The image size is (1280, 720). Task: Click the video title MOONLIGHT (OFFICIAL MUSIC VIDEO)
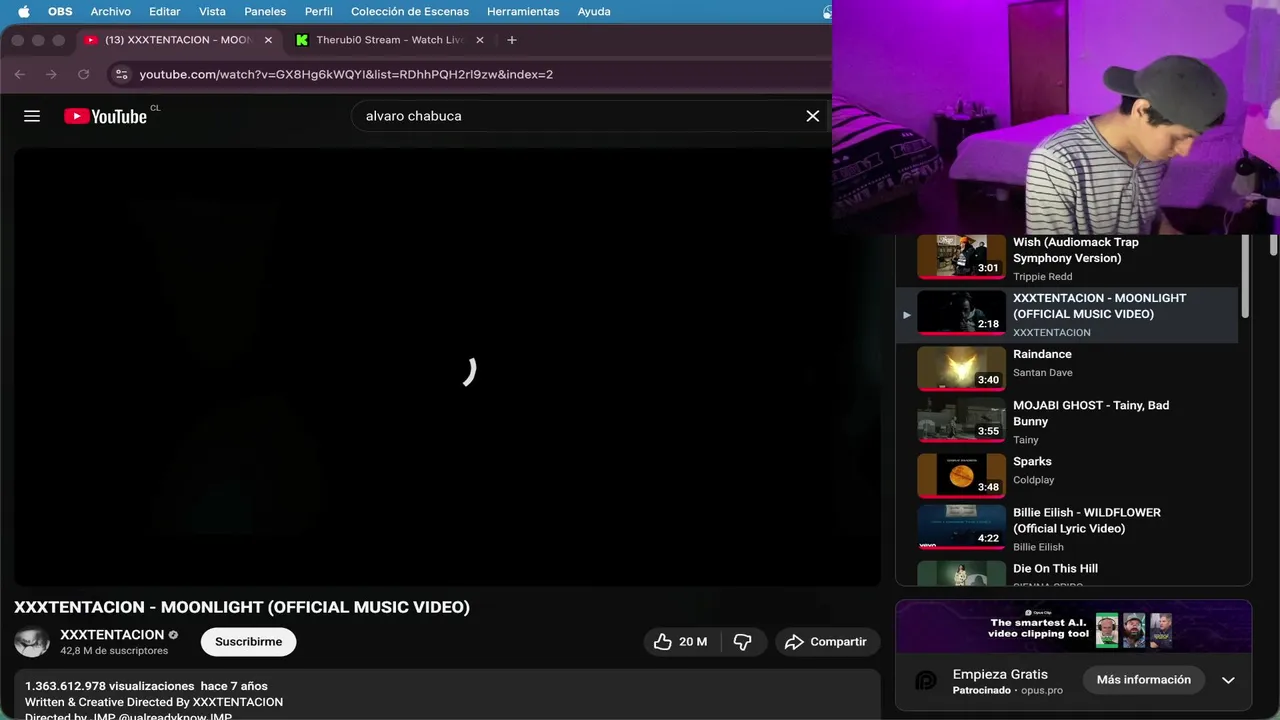pos(242,607)
